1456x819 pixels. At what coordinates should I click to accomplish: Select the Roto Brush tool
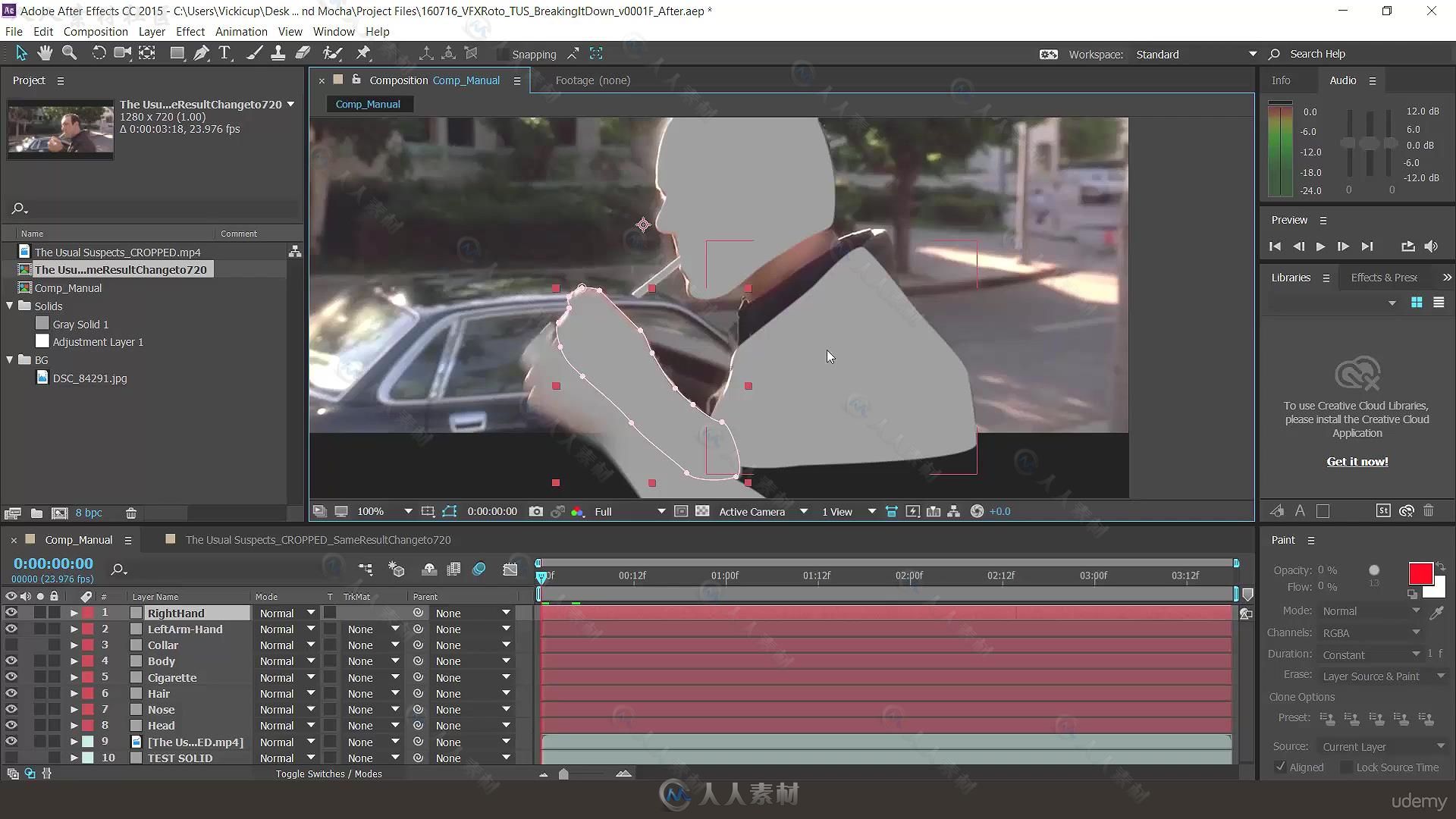[x=331, y=53]
